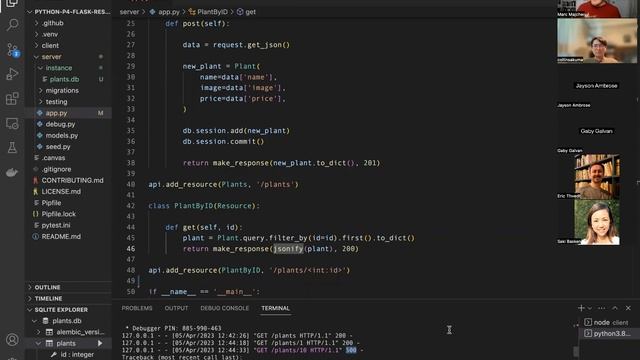Open Remote Explorer icon in activity bar

12,123
